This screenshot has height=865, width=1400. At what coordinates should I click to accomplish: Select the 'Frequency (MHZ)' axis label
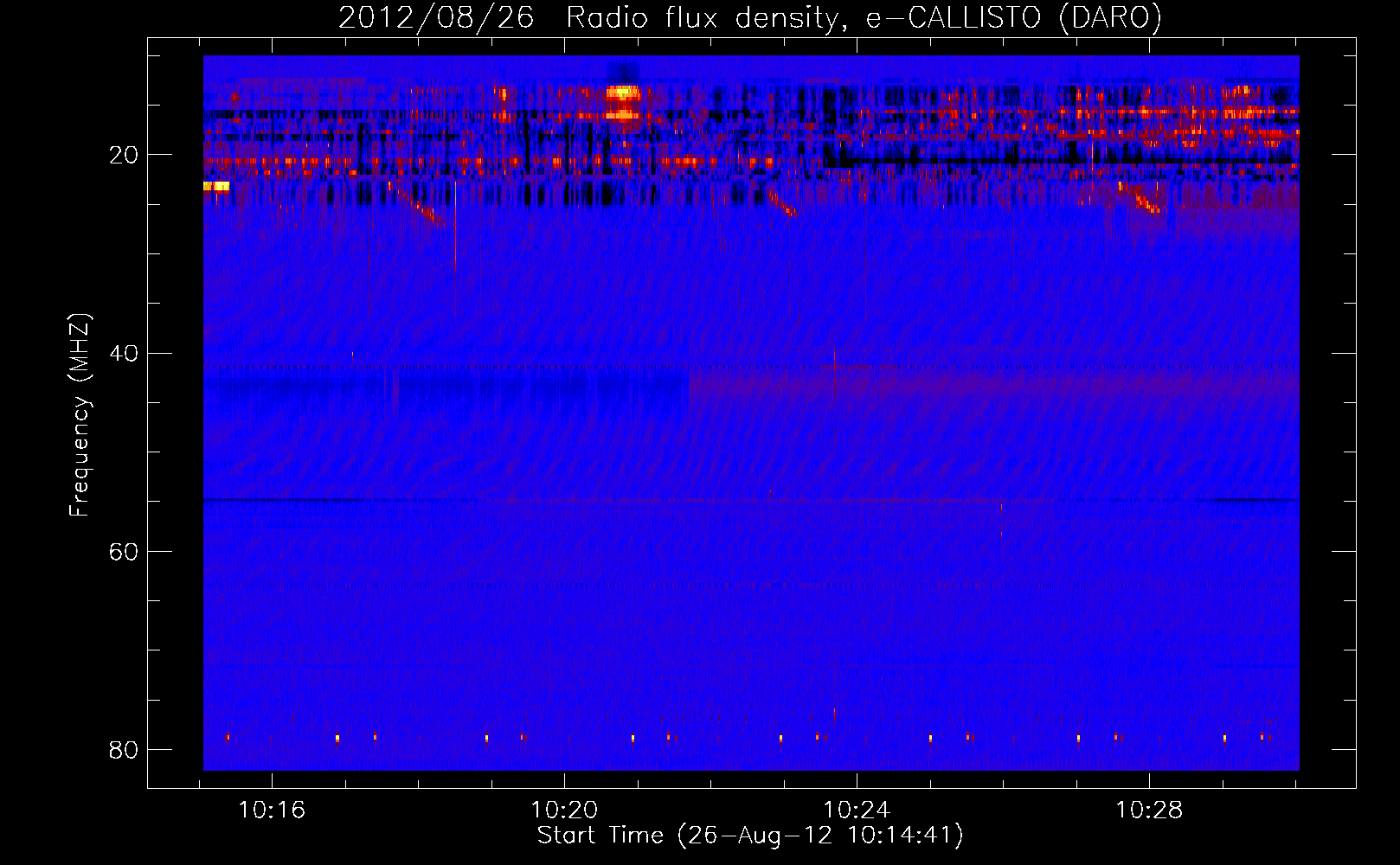click(x=79, y=415)
